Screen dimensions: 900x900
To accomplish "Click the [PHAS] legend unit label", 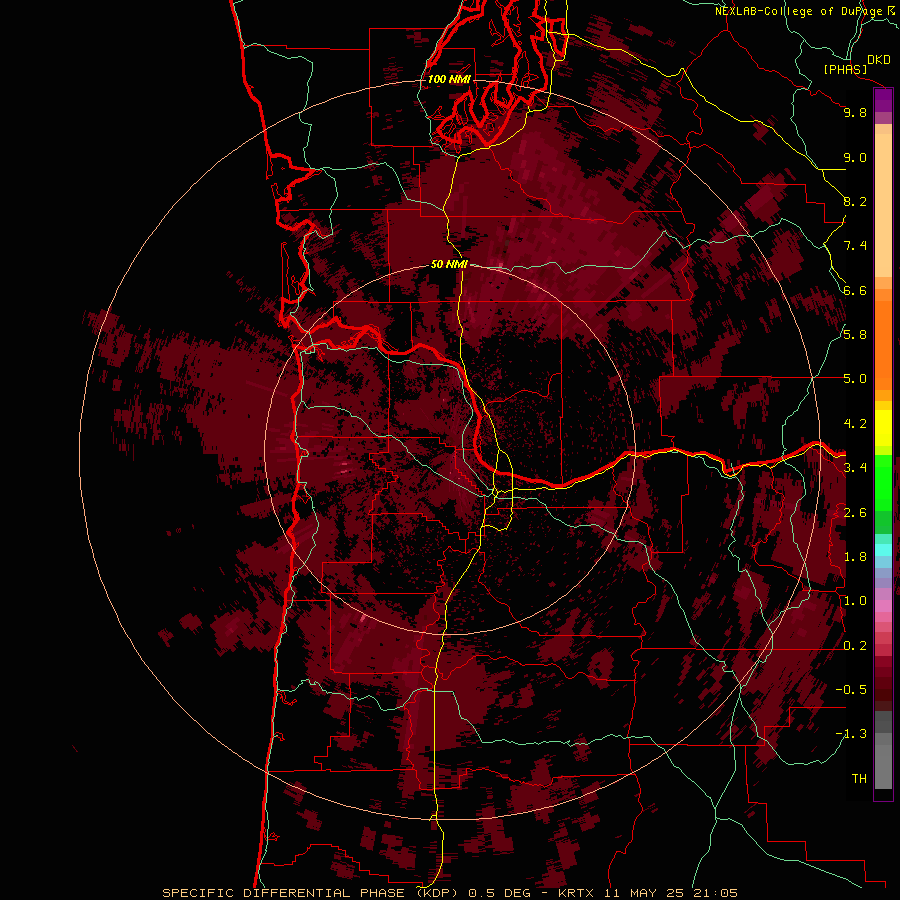I will 845,70.
